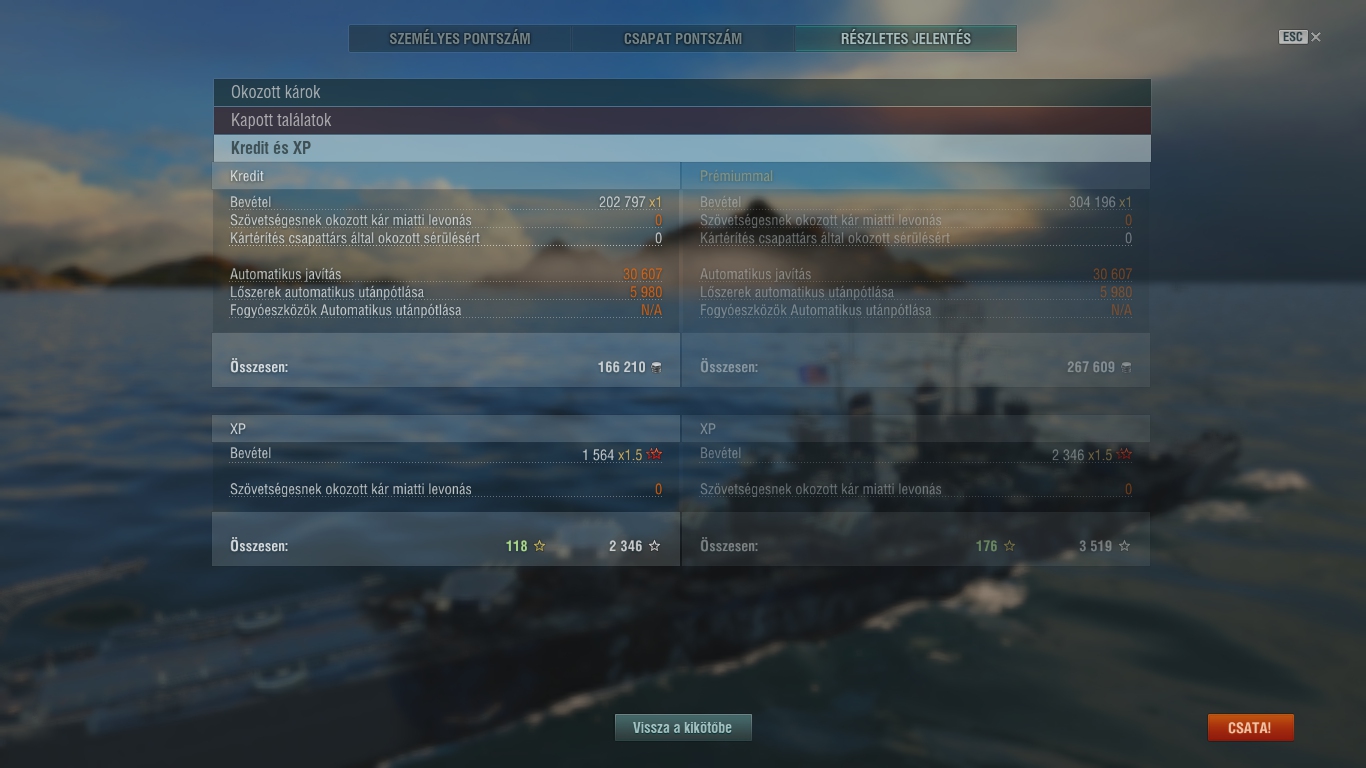1366x768 pixels.
Task: Click the premium XP star beside 3 519
Action: tap(1125, 546)
